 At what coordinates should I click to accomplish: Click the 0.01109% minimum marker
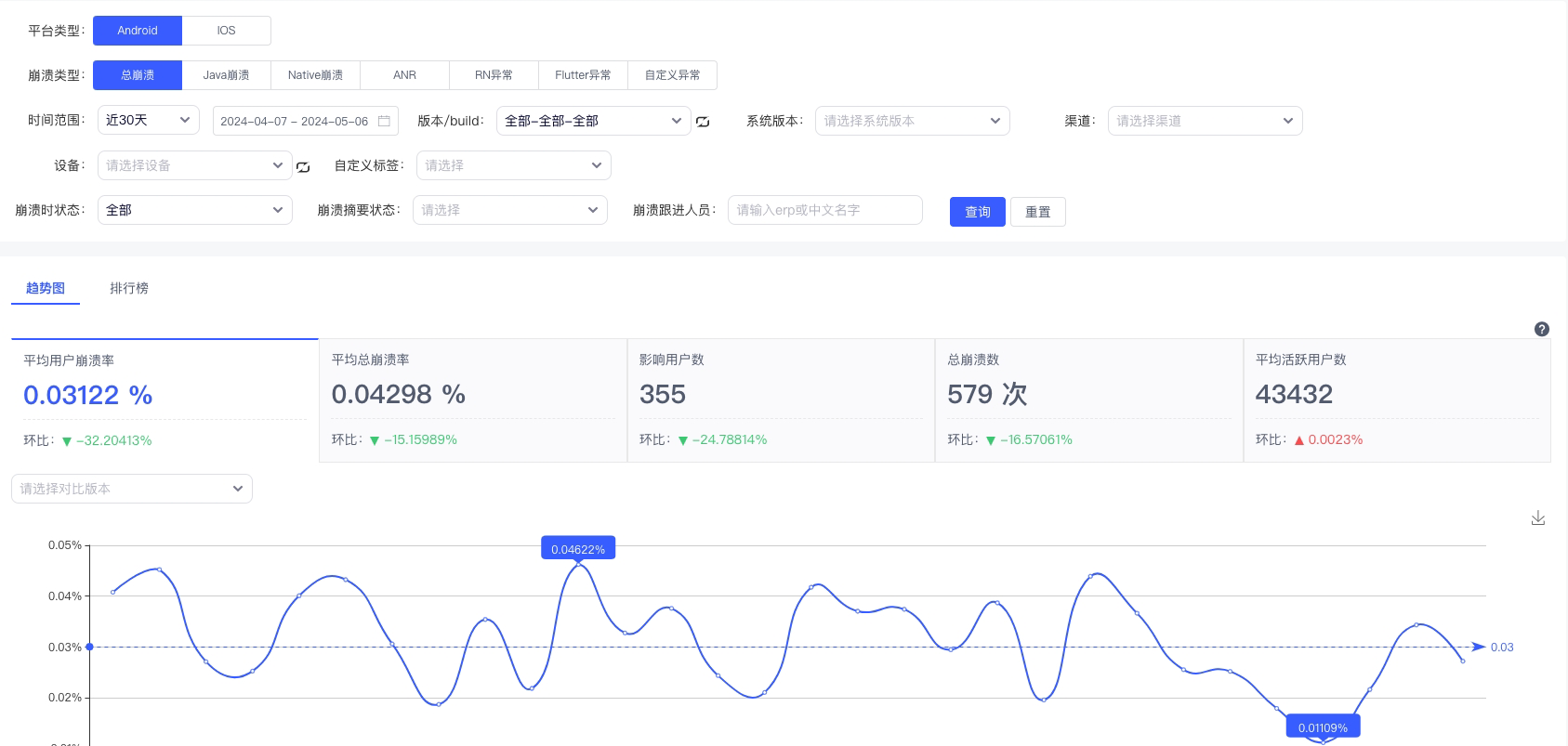pyautogui.click(x=1323, y=727)
